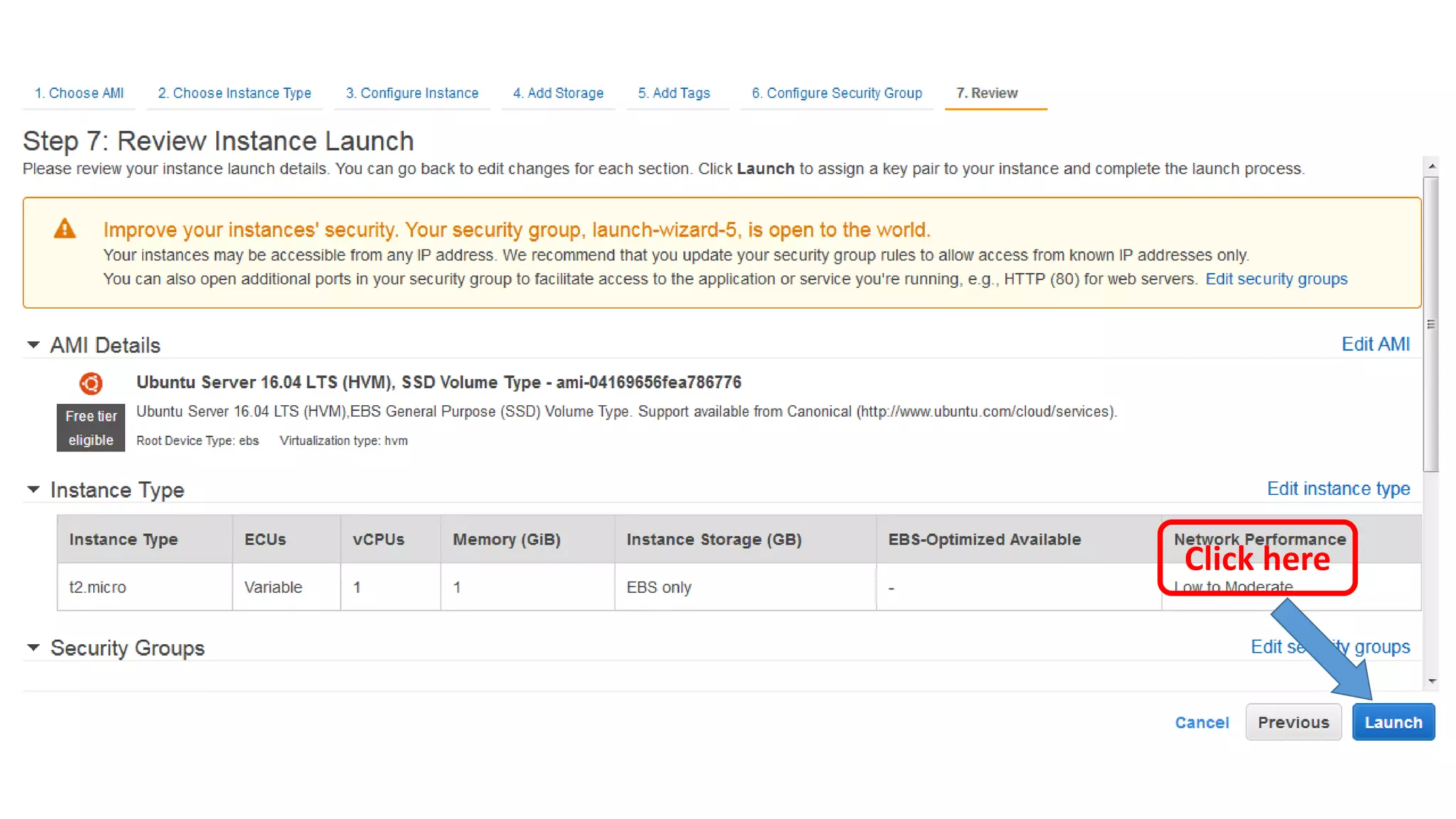
Task: Open the Choose Instance Type tab
Action: pyautogui.click(x=235, y=93)
